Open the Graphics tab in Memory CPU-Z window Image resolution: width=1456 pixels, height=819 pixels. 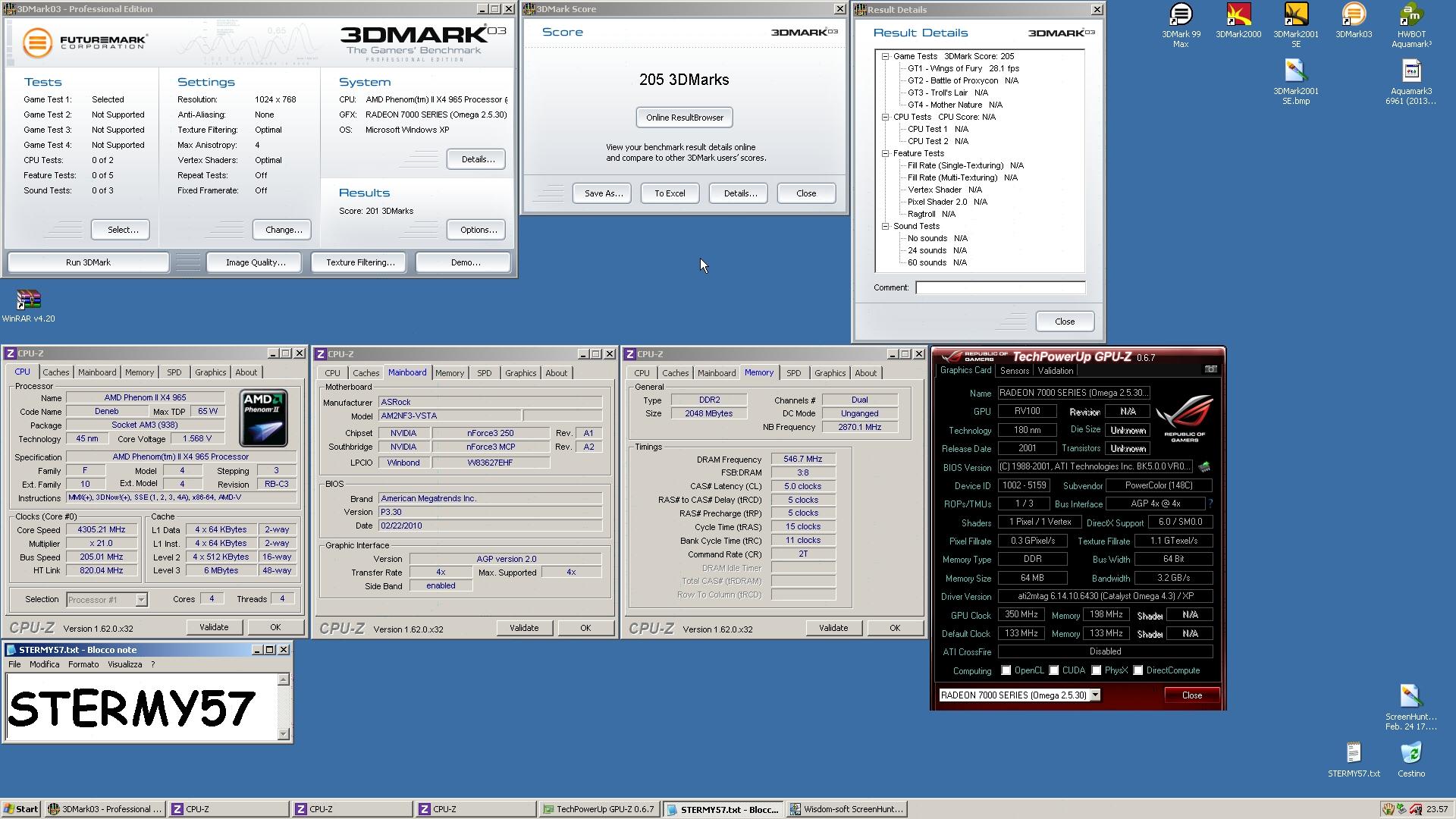(830, 373)
